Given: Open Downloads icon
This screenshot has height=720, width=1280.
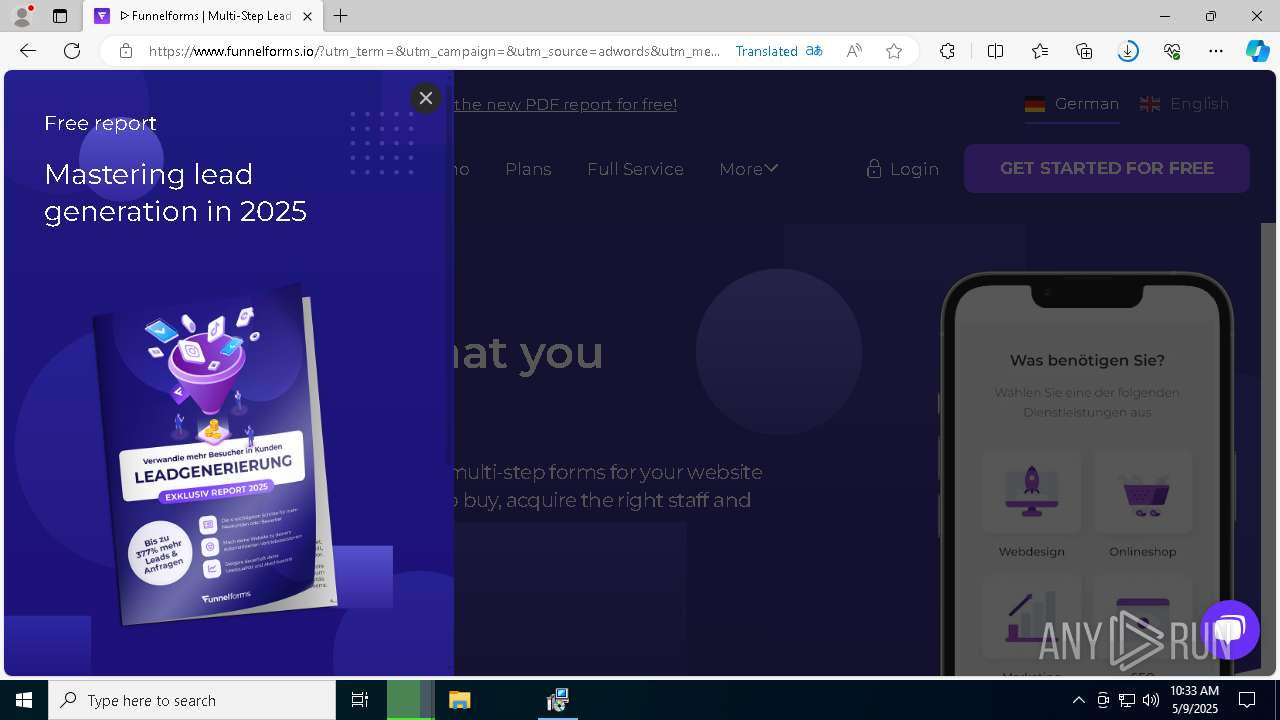Looking at the screenshot, I should 1128,51.
